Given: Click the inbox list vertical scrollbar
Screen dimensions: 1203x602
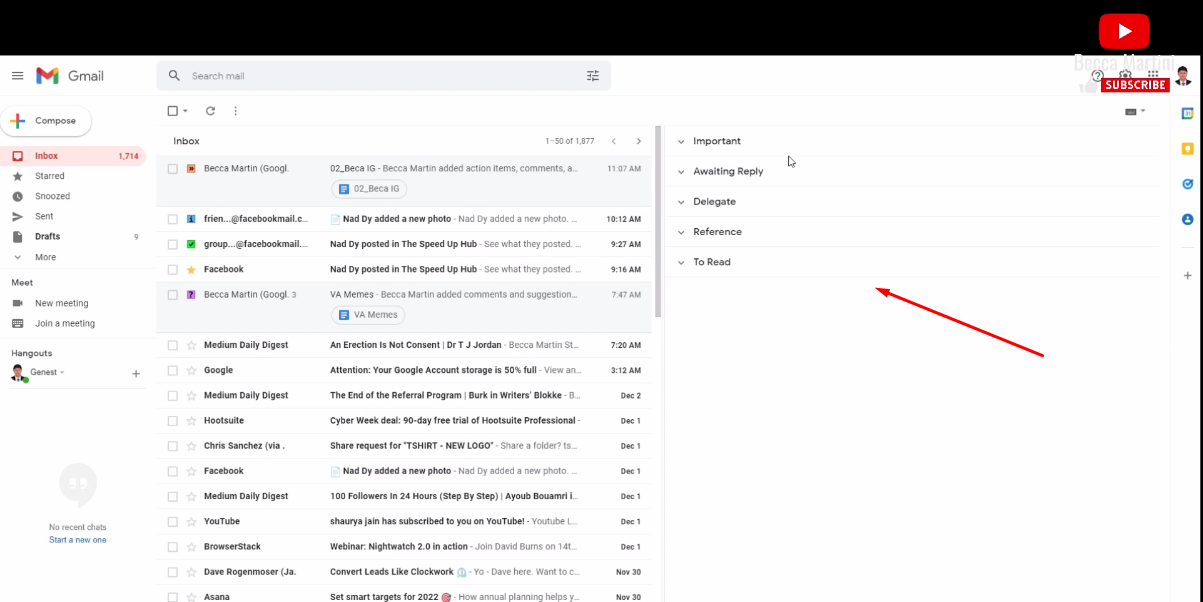Looking at the screenshot, I should click(x=658, y=222).
